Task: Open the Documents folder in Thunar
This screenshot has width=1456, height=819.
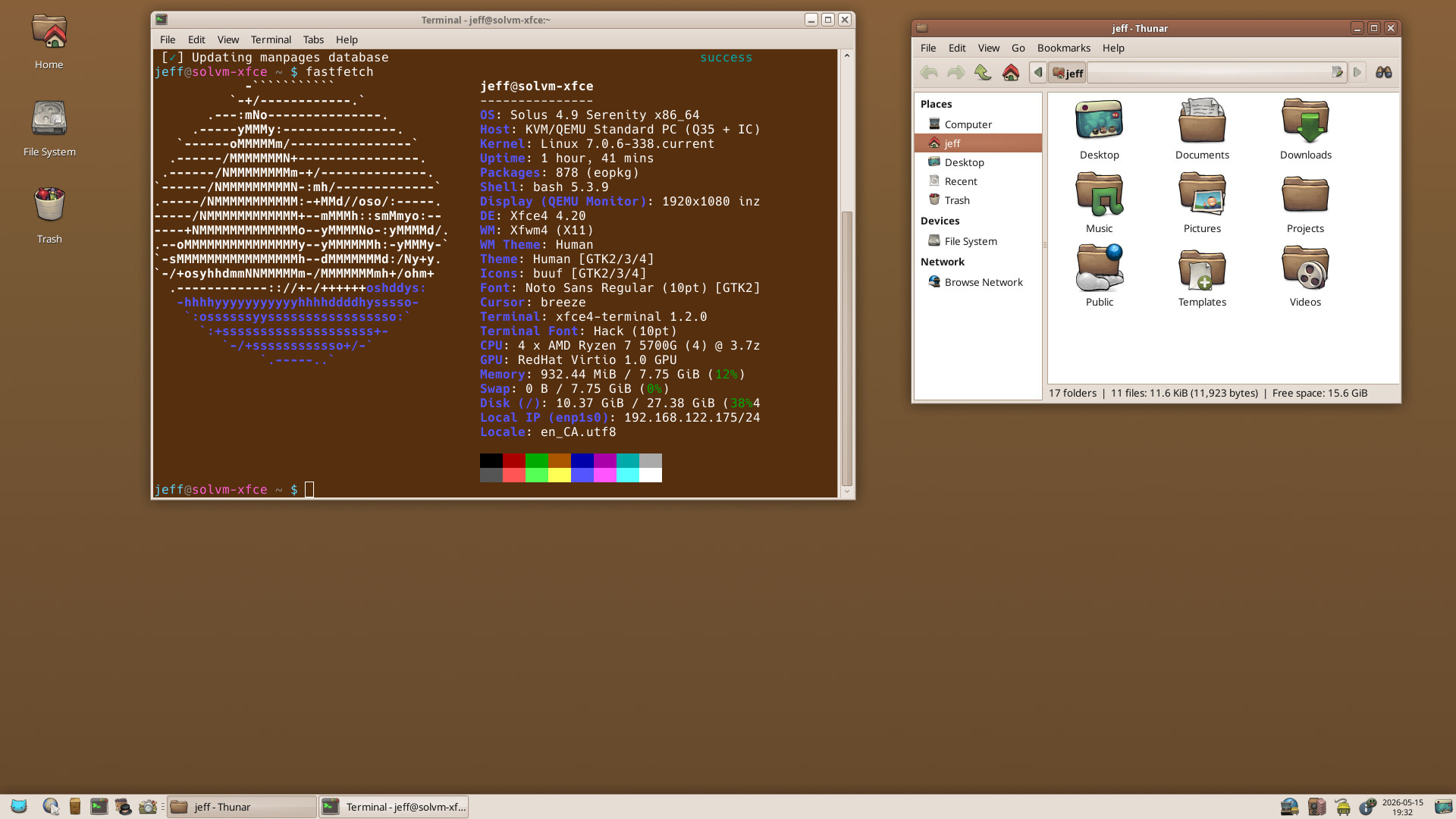Action: 1202,129
